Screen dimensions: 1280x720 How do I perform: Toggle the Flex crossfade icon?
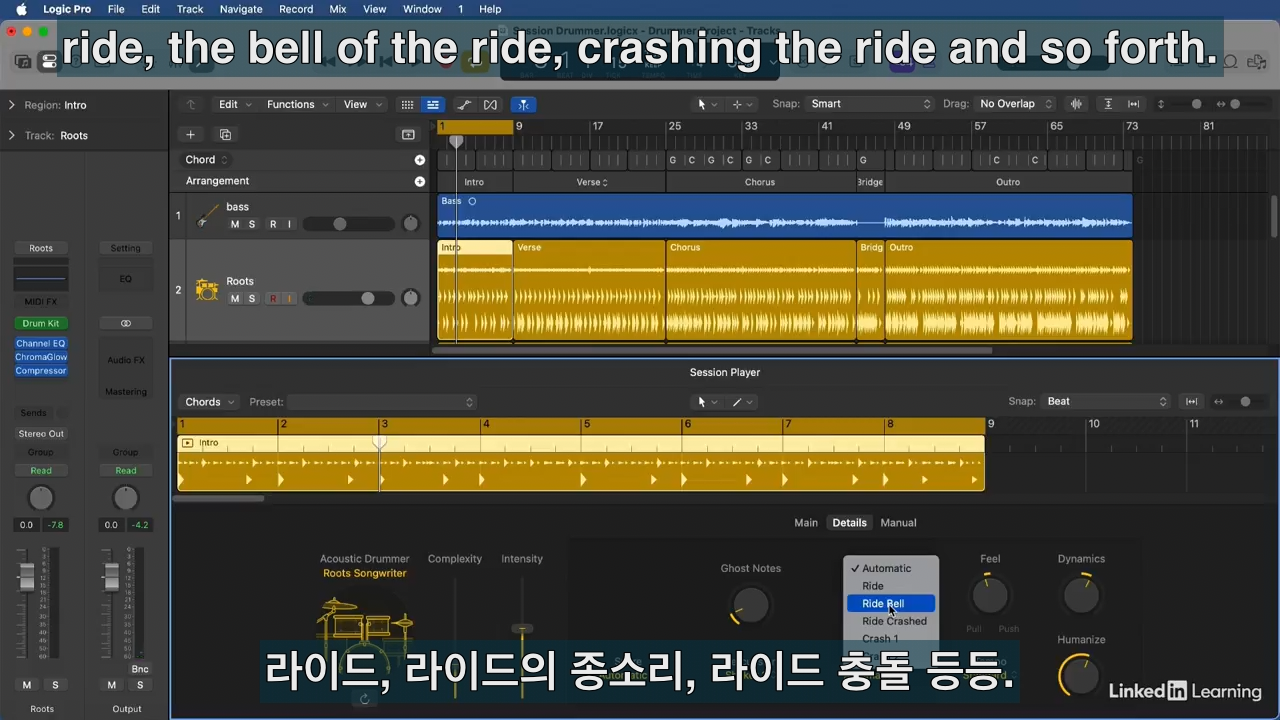[490, 104]
